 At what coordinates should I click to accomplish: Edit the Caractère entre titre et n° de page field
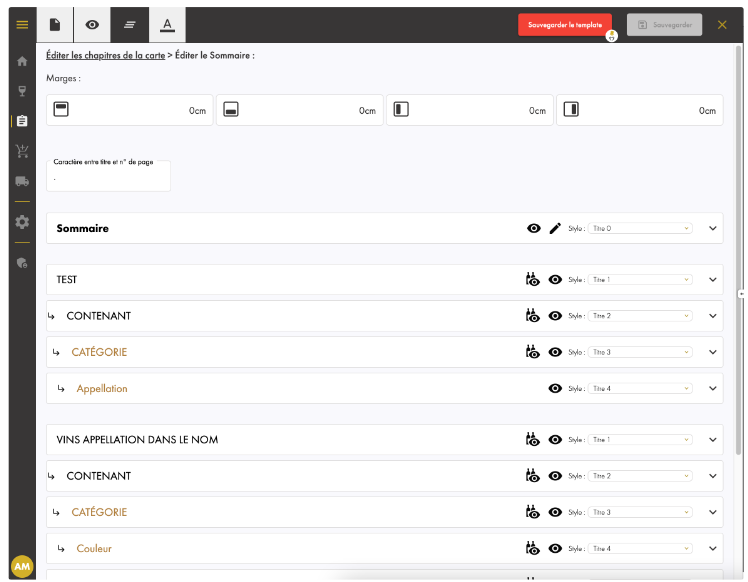pyautogui.click(x=108, y=176)
